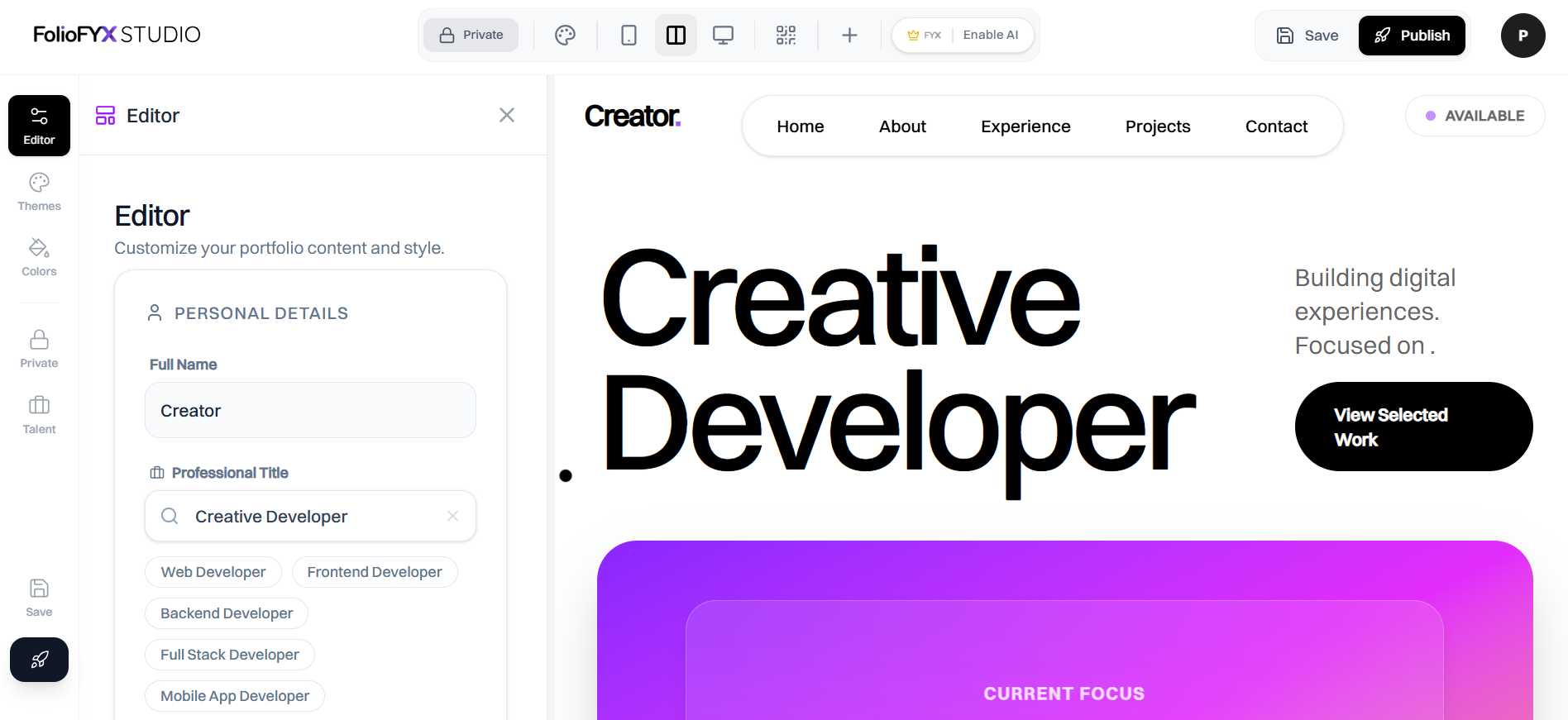Click the person icon beside Personal Details

pos(155,312)
